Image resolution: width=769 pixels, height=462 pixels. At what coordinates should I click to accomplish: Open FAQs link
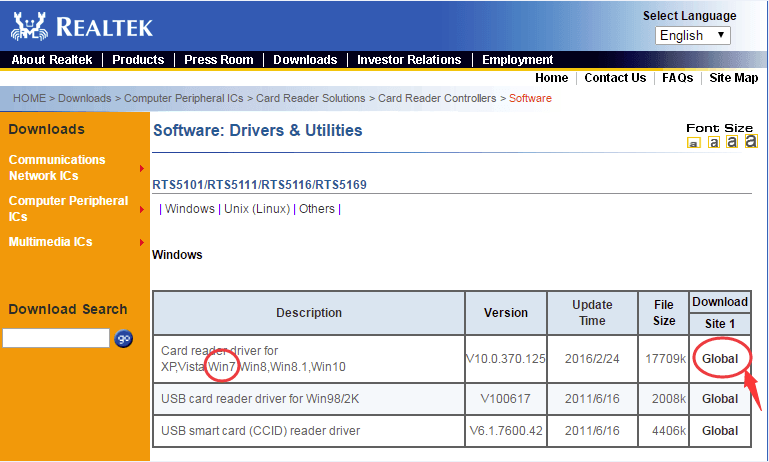pyautogui.click(x=677, y=78)
